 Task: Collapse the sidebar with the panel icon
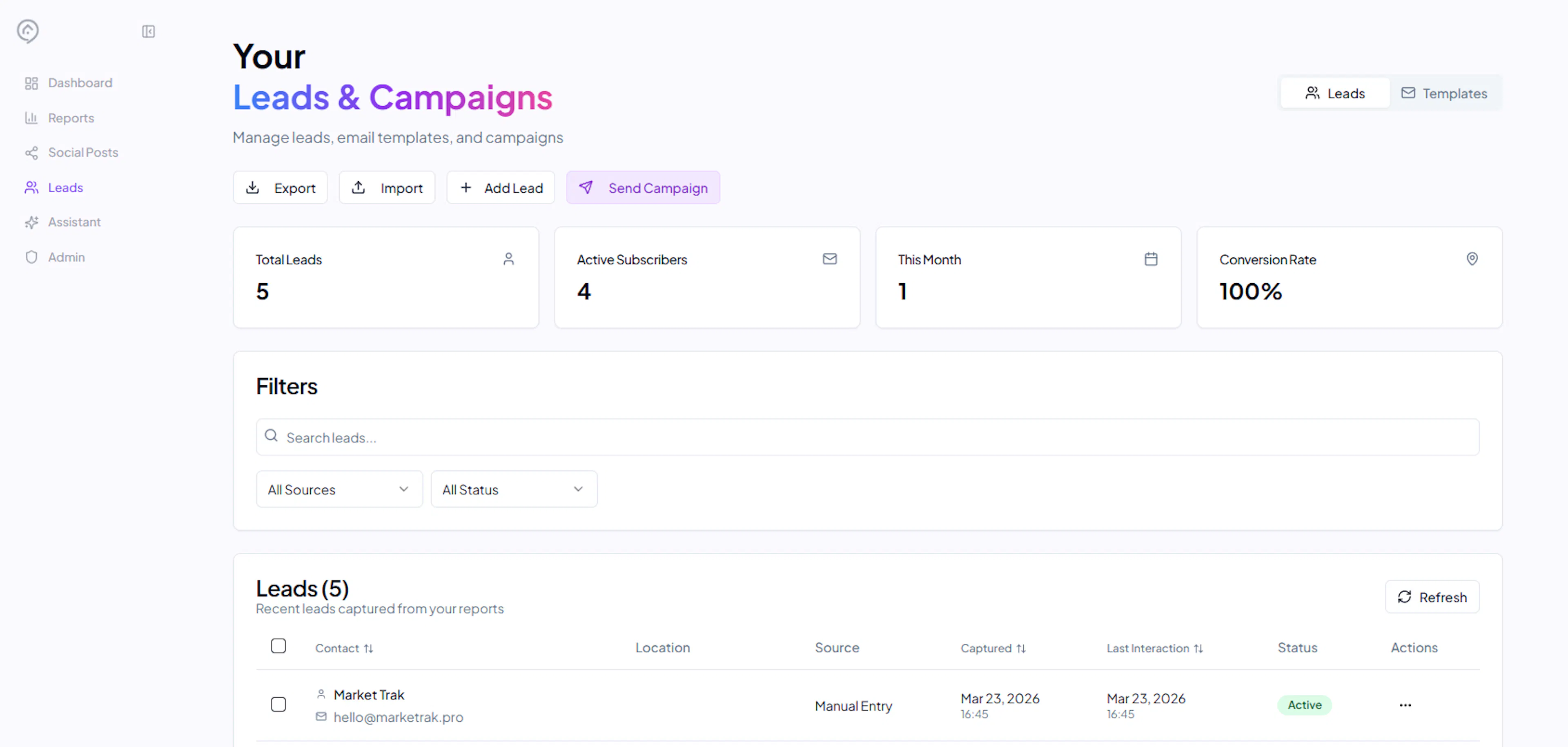coord(148,31)
